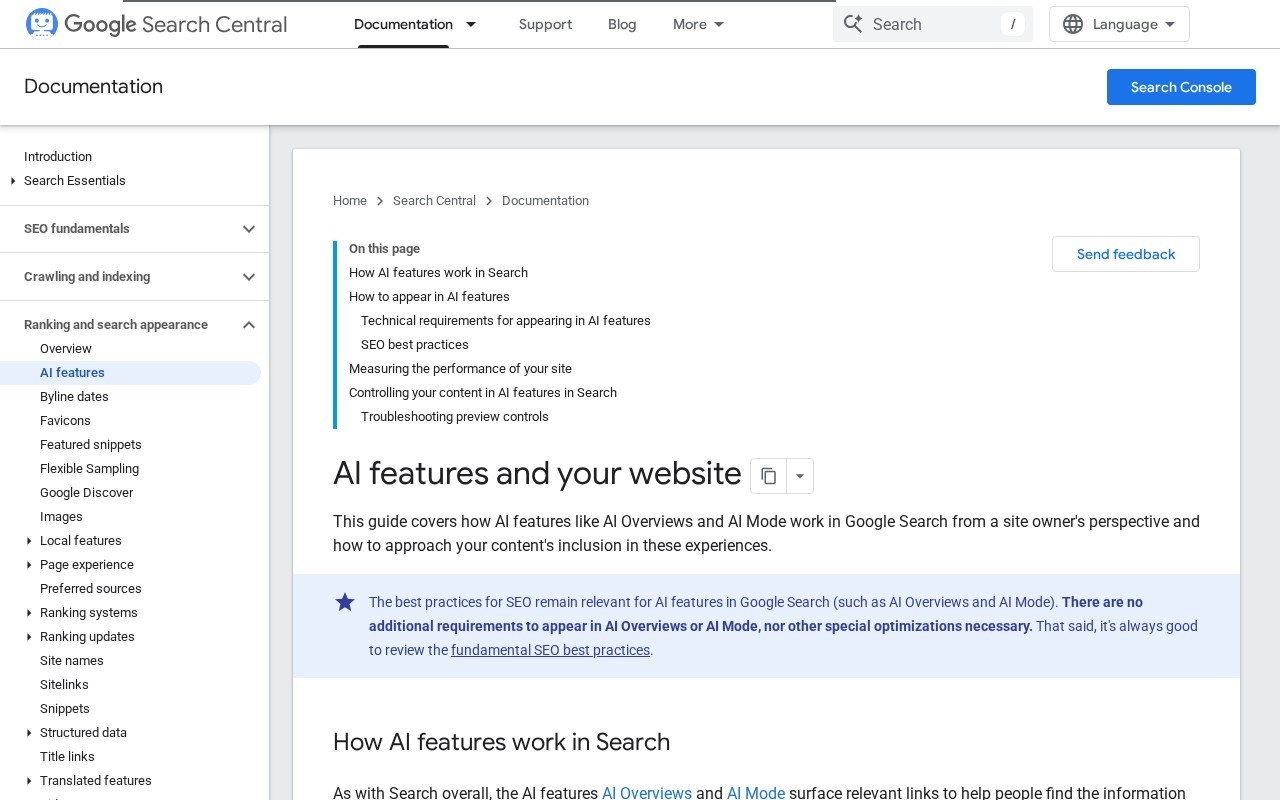
Task: Open Site names in the sidebar
Action: [72, 661]
